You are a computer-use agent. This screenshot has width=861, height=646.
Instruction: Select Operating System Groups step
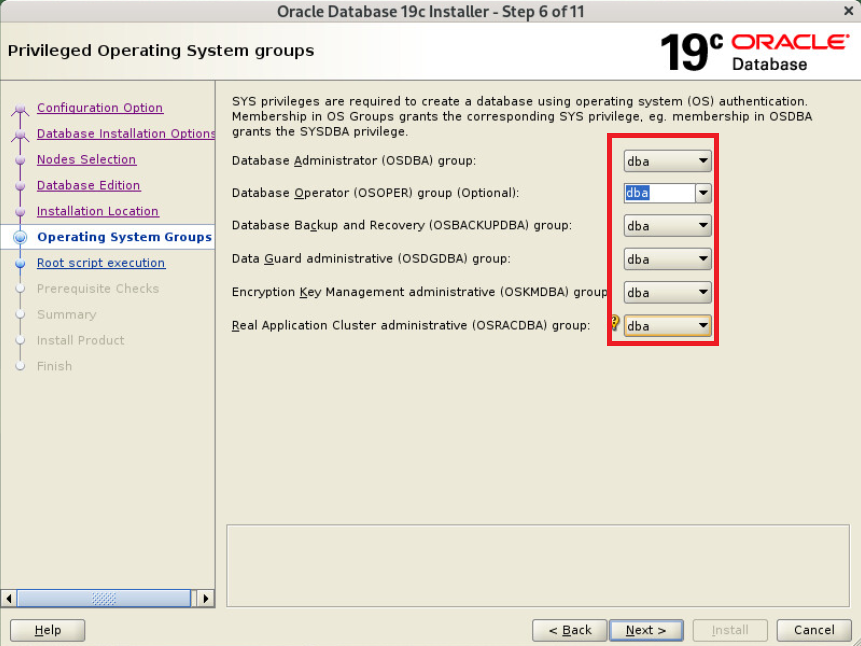coord(124,237)
